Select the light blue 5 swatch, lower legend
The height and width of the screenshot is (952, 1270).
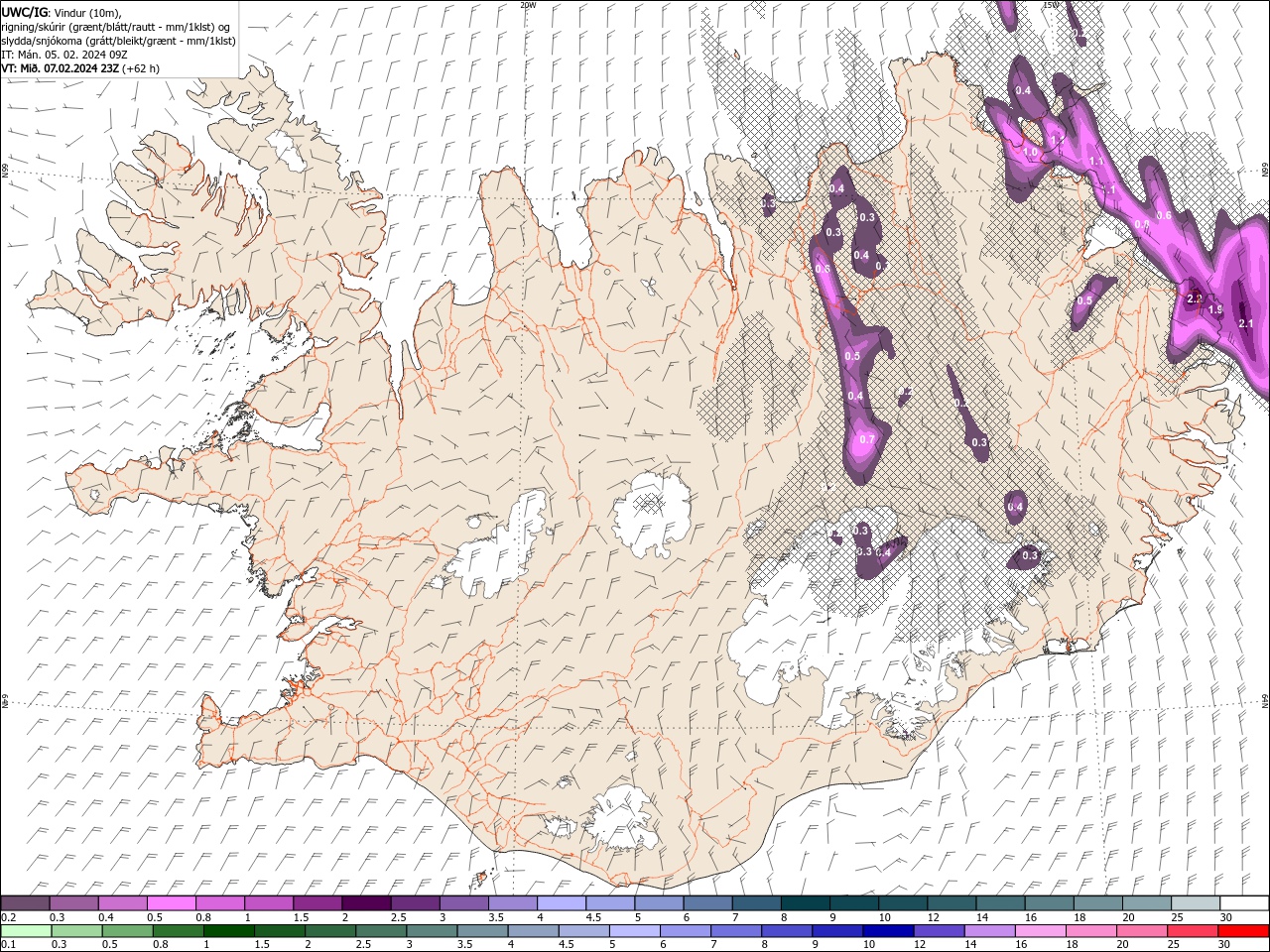coord(634,931)
